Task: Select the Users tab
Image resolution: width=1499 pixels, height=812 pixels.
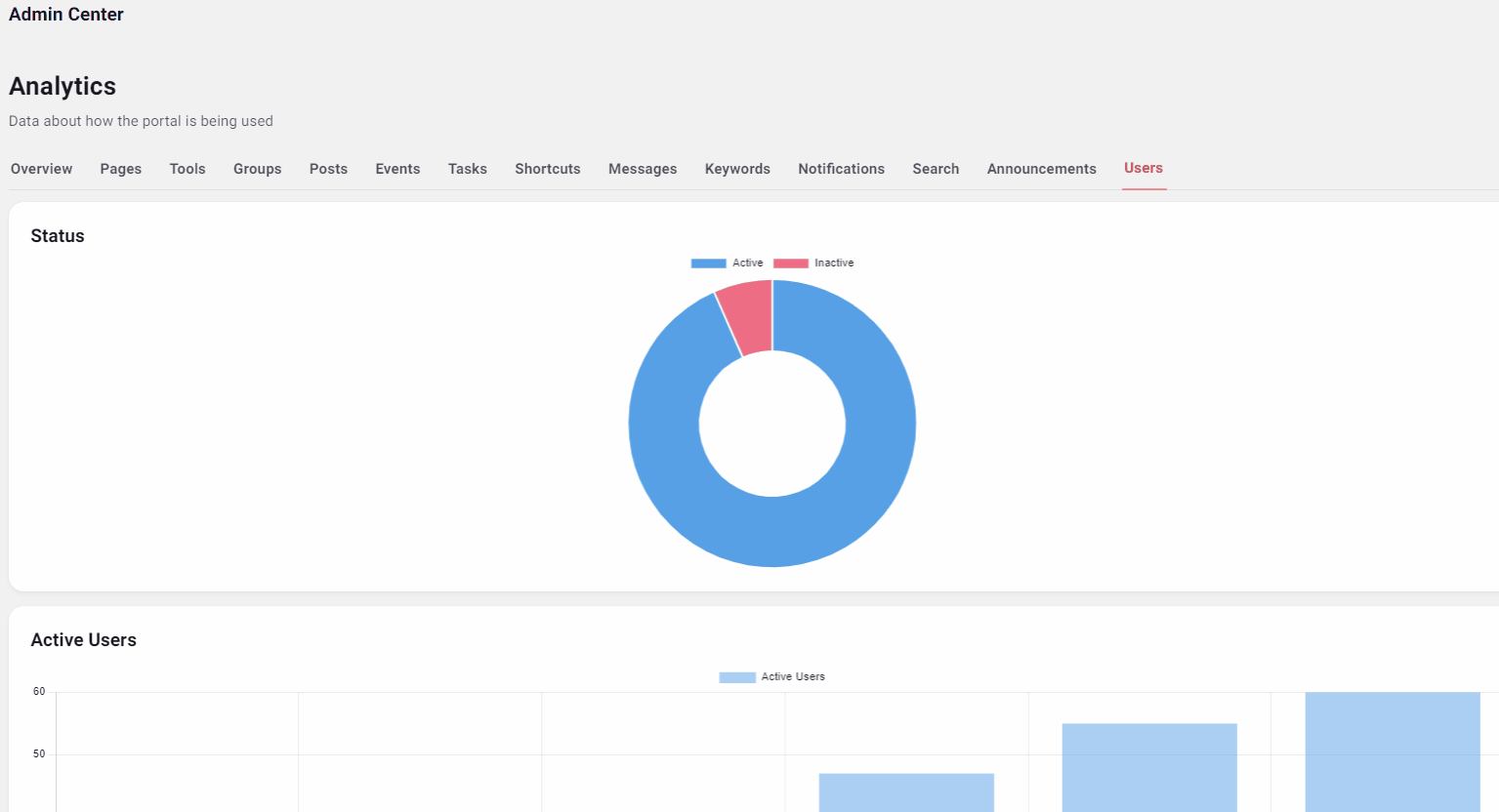Action: (1144, 168)
